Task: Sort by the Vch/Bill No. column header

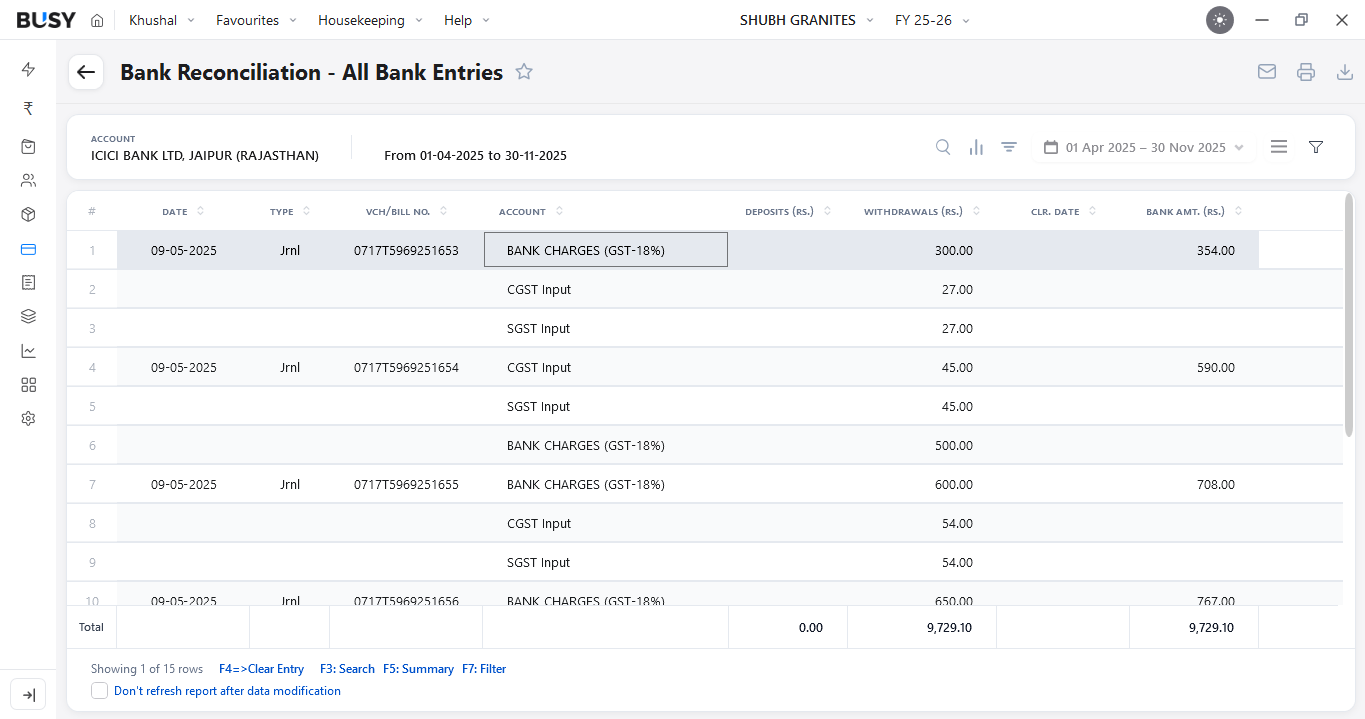Action: 406,211
